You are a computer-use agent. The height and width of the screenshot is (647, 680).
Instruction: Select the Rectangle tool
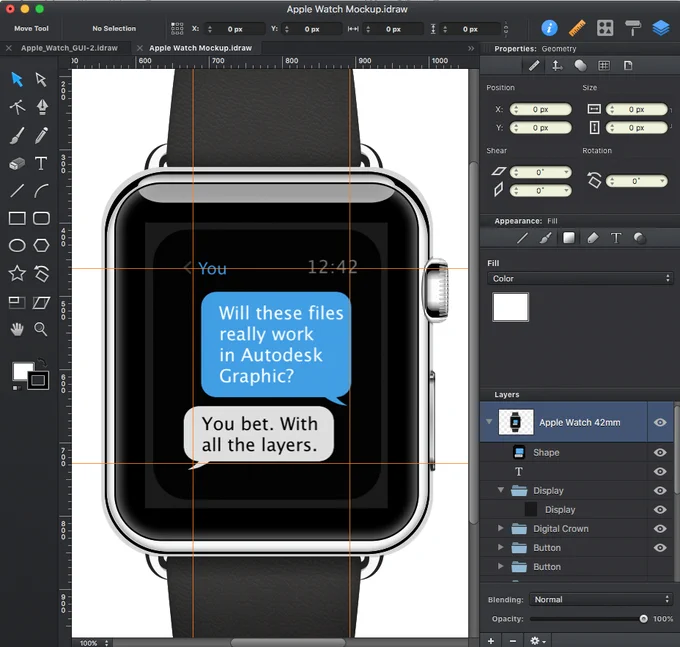point(17,218)
